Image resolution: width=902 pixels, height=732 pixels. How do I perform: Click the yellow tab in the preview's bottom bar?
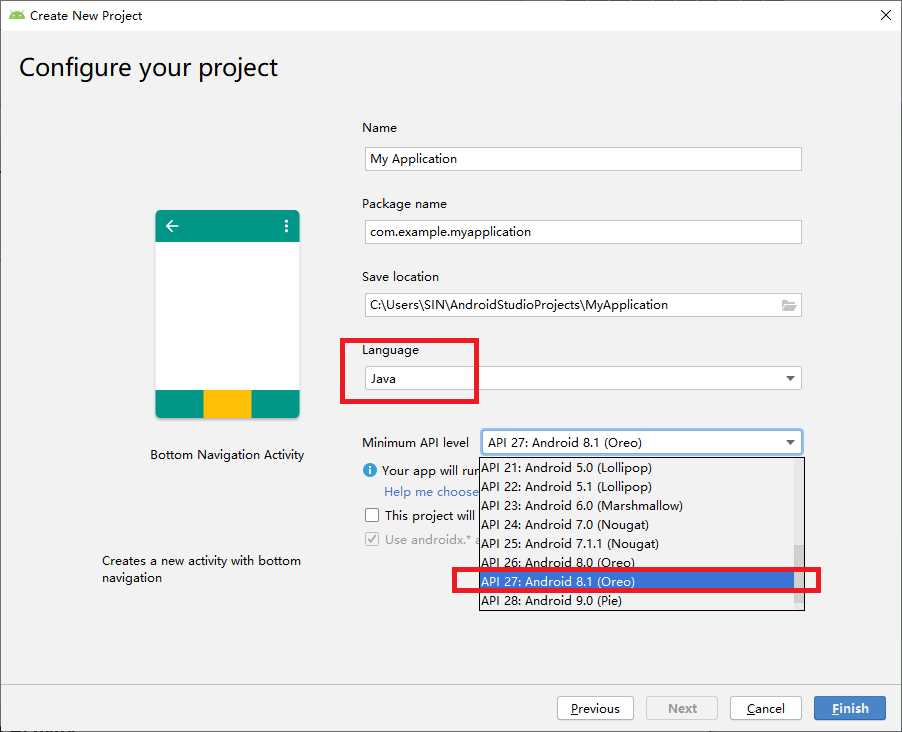point(227,404)
